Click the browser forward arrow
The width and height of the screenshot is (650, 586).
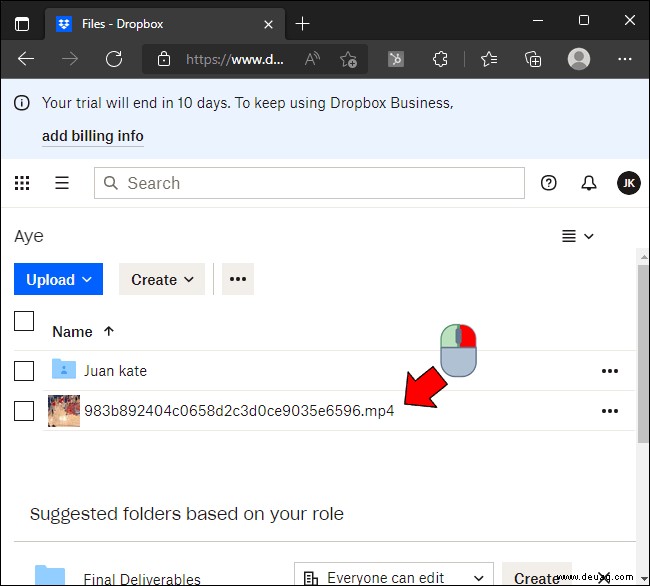coord(70,59)
